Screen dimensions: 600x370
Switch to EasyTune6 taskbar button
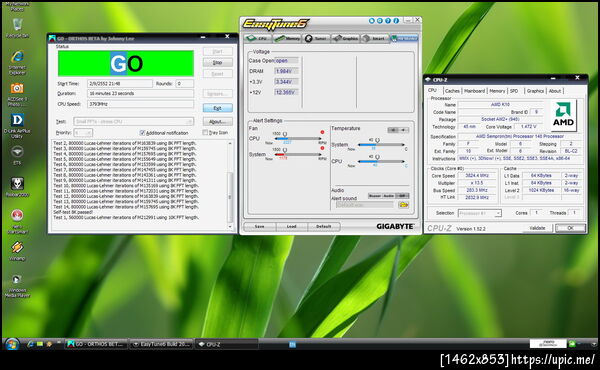pyautogui.click(x=161, y=344)
